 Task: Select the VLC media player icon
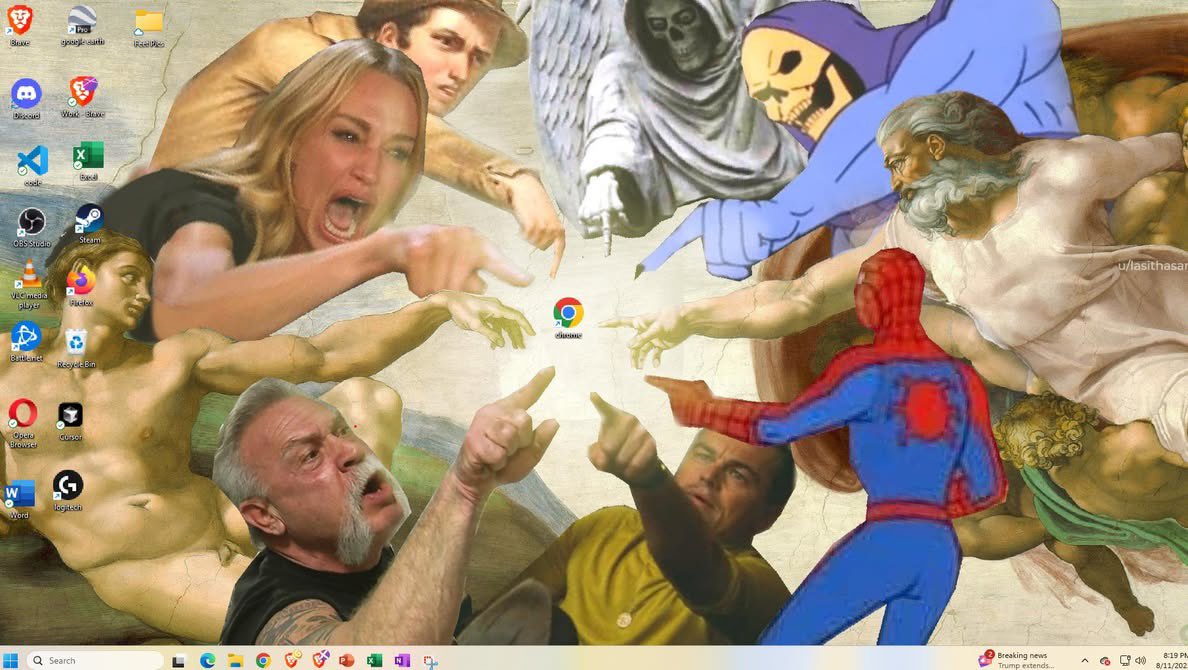click(29, 285)
